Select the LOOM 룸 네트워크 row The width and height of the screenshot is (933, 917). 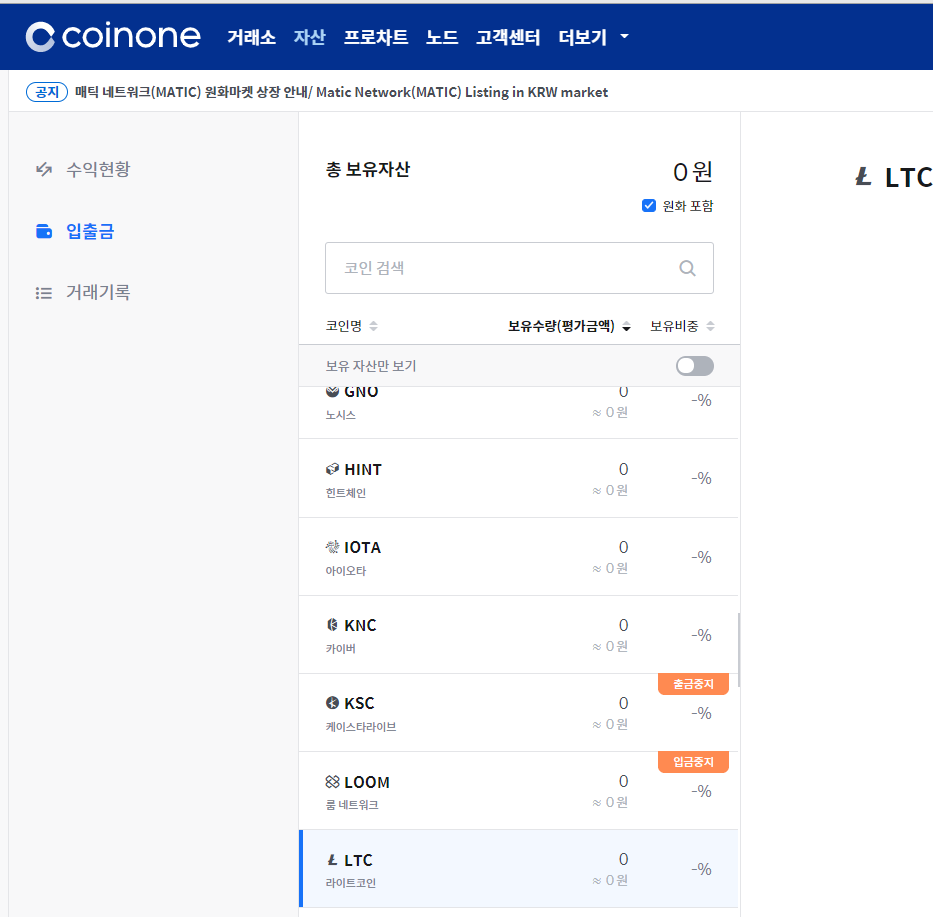[x=519, y=791]
